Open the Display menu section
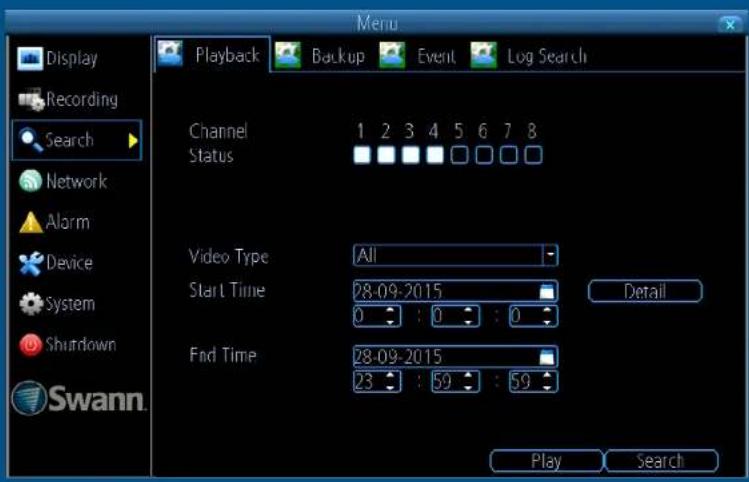This screenshot has height=482, width=749. [x=58, y=59]
